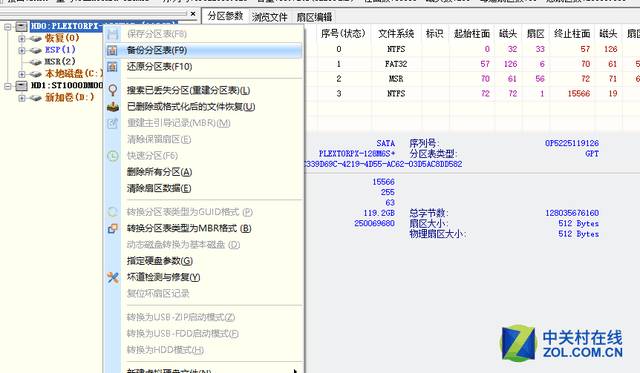Click the rebuild MBR icon

click(113, 123)
